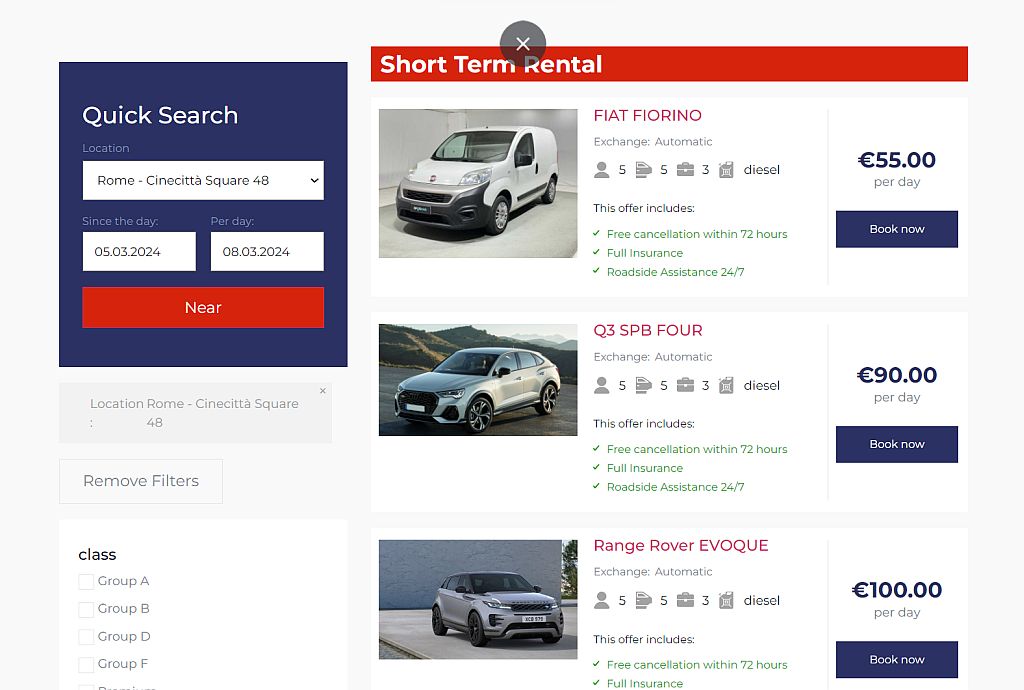The width and height of the screenshot is (1024, 690).
Task: Click the doors icon on the Range Rover EVOQUE
Action: click(645, 600)
